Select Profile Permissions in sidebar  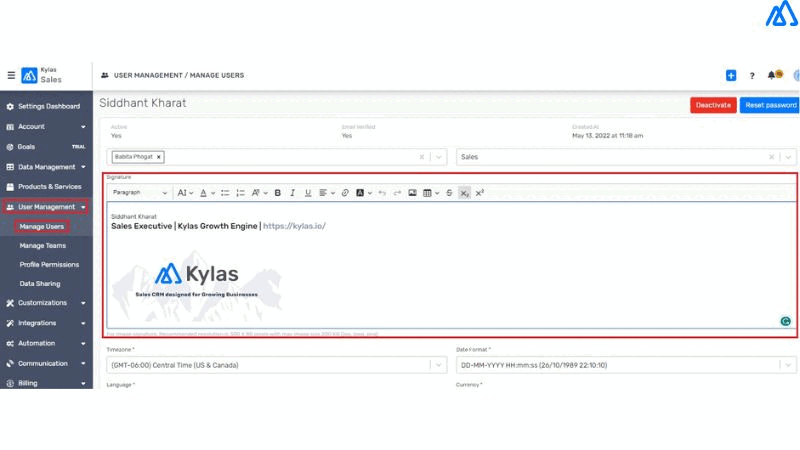pyautogui.click(x=49, y=264)
